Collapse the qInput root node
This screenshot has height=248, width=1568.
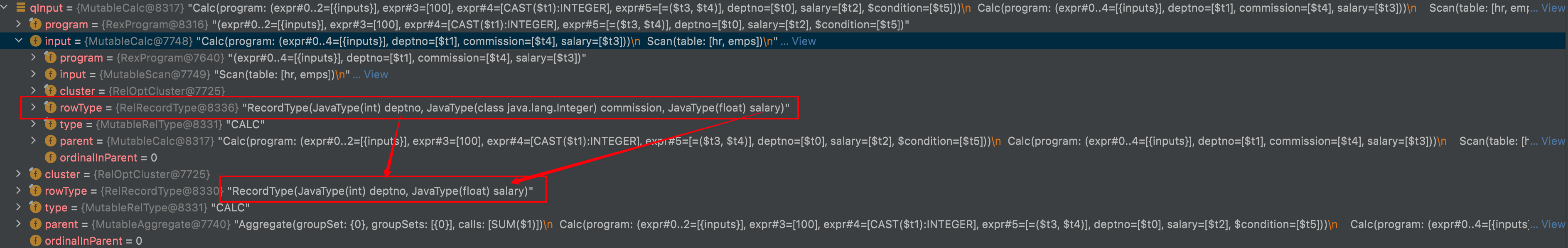[x=5, y=8]
